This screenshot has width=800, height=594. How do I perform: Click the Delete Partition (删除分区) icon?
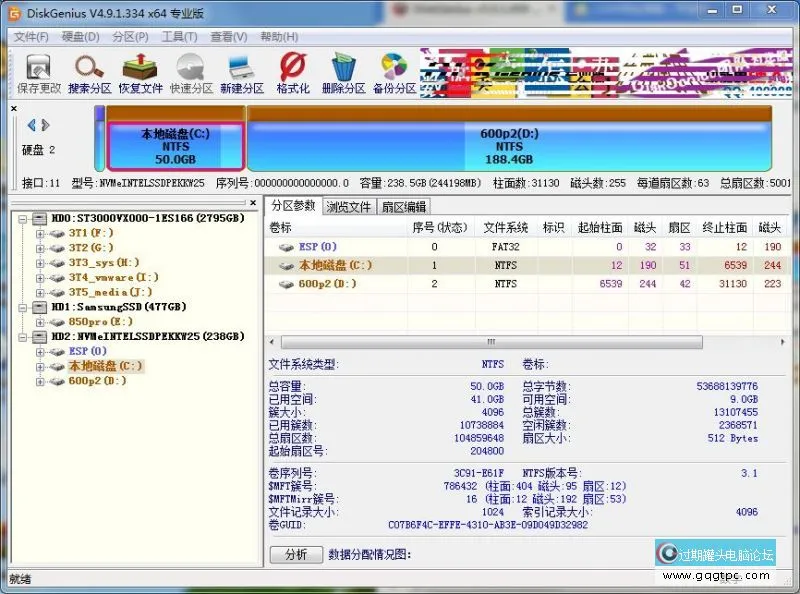pos(343,73)
